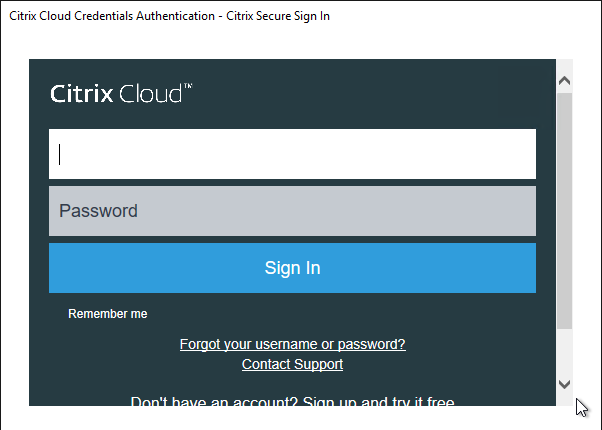
Task: Click the bold "Citrix" wordmark in logo
Action: (82, 93)
